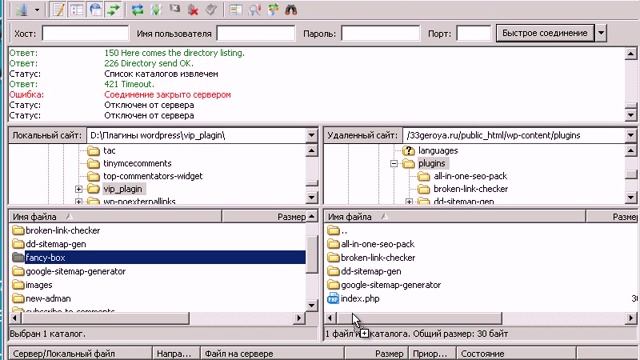Viewport: 640px width, 360px height.
Task: Select all-in-one-seo-pack in remote file list
Action: click(378, 244)
